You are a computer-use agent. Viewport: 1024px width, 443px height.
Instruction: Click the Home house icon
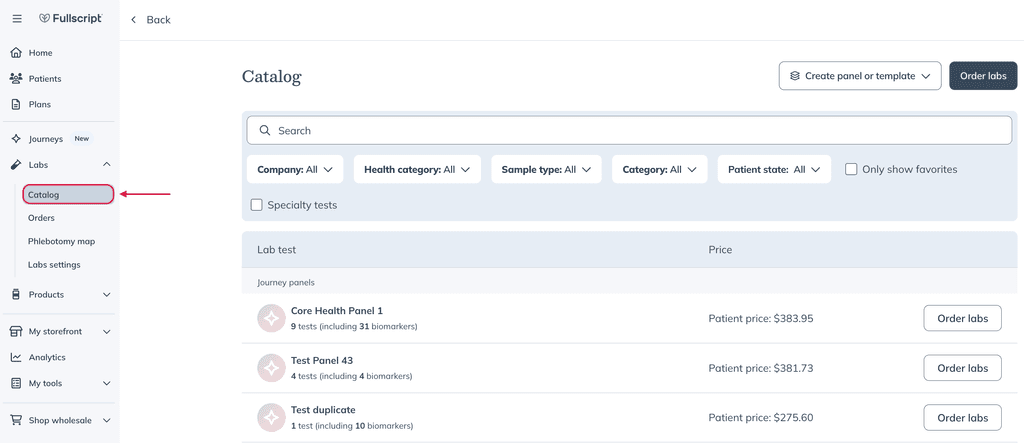(16, 53)
